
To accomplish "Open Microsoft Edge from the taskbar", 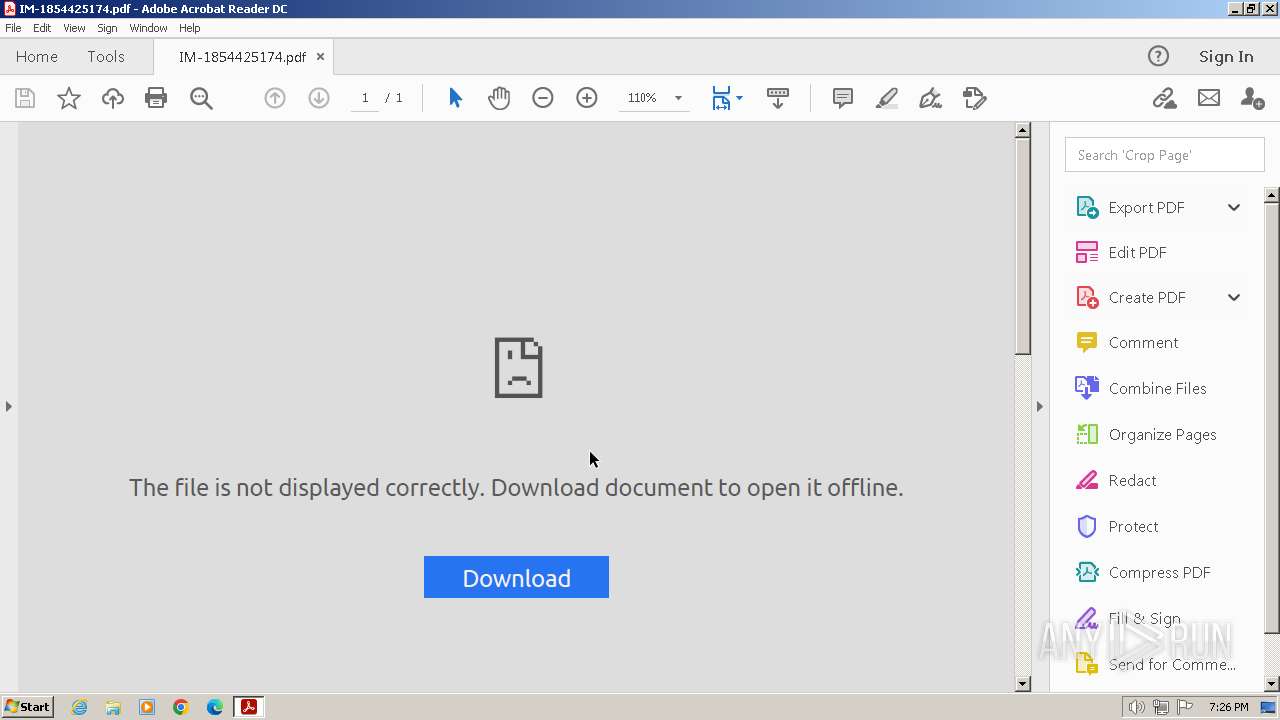I will [215, 707].
